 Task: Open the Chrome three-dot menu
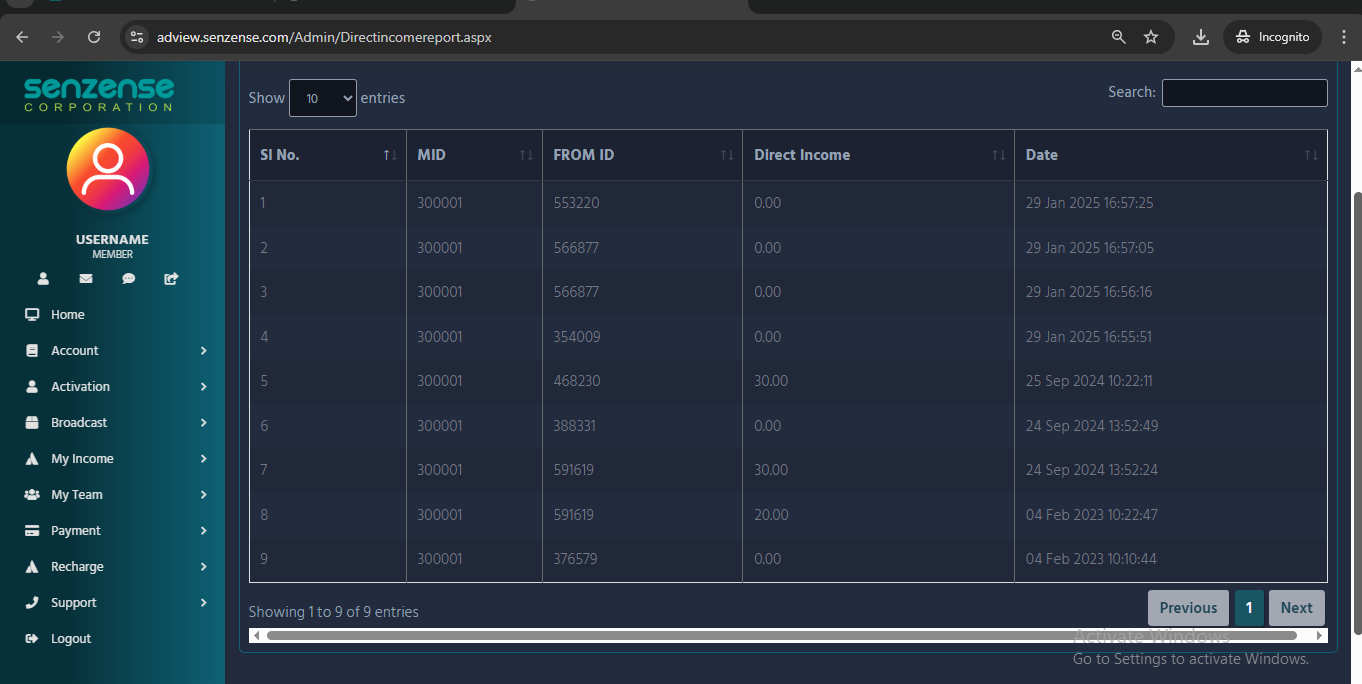click(1343, 37)
